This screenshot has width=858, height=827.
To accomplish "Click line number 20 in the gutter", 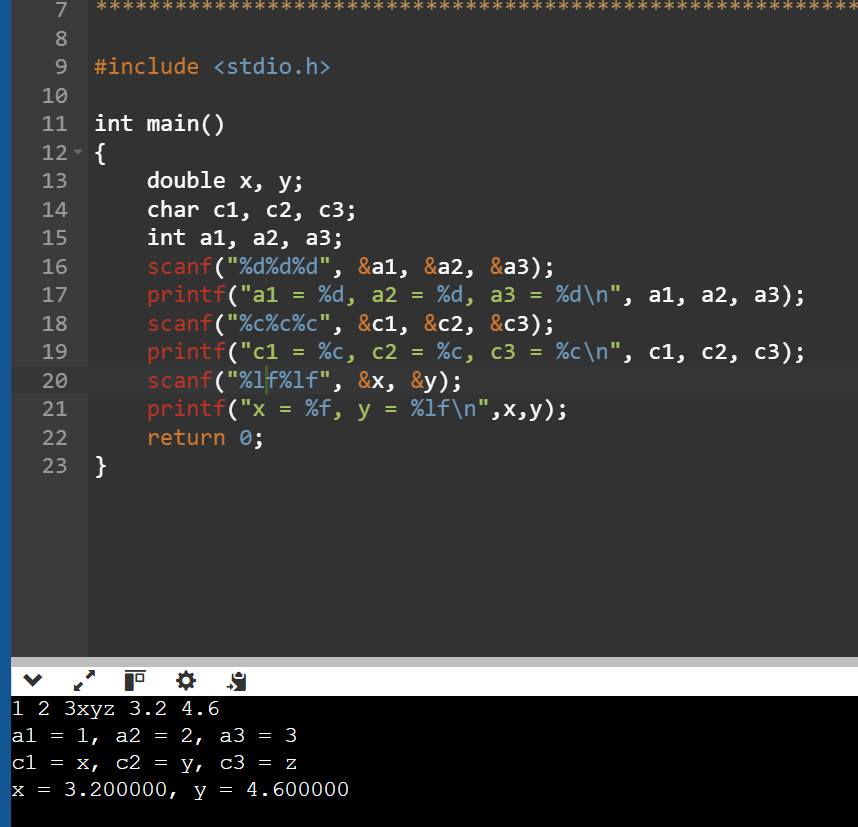I will tap(55, 381).
